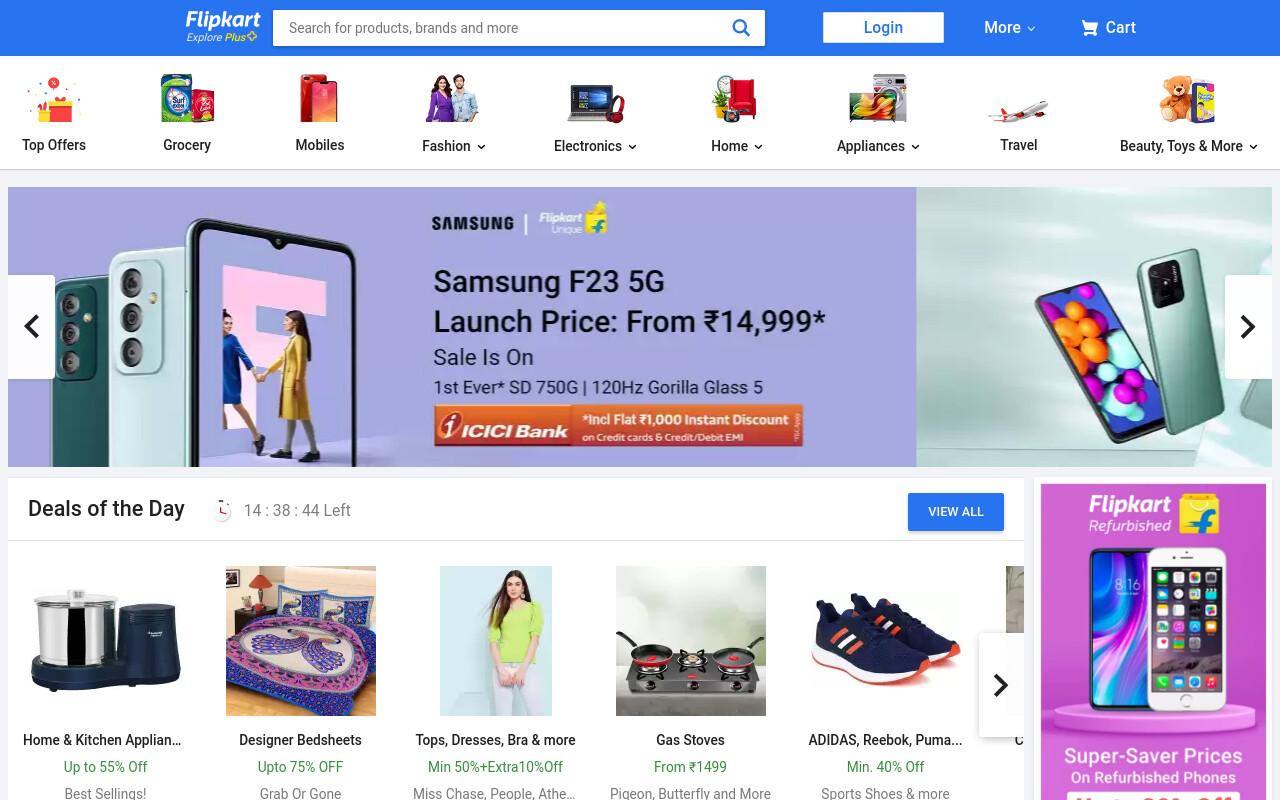Expand the Electronics category menu
Image resolution: width=1280 pixels, height=800 pixels.
(x=595, y=146)
